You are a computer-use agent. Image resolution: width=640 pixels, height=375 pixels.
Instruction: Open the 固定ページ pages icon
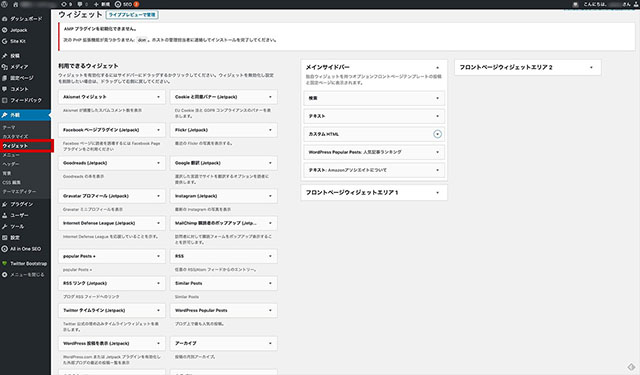[x=4, y=78]
